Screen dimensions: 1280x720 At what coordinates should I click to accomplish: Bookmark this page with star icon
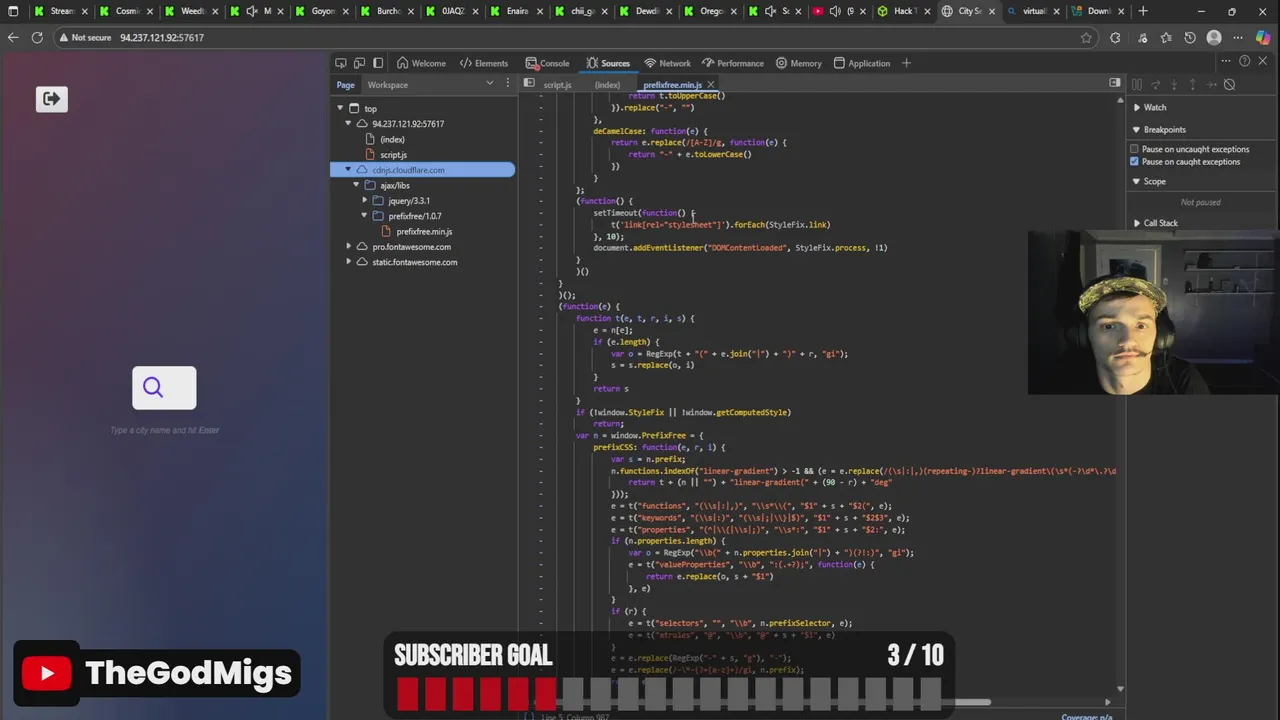click(1086, 37)
